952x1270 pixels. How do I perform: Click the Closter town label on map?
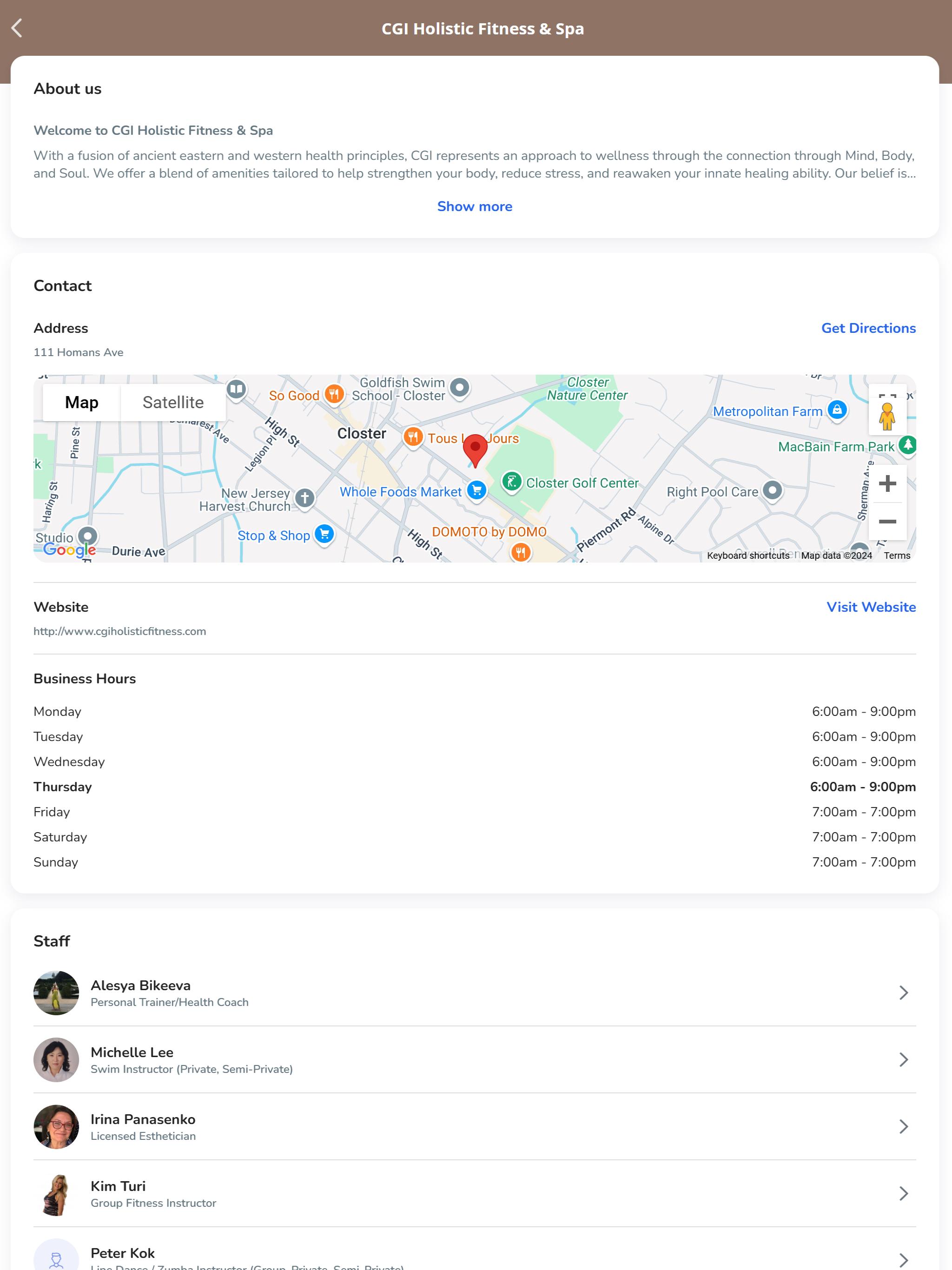[x=362, y=433]
